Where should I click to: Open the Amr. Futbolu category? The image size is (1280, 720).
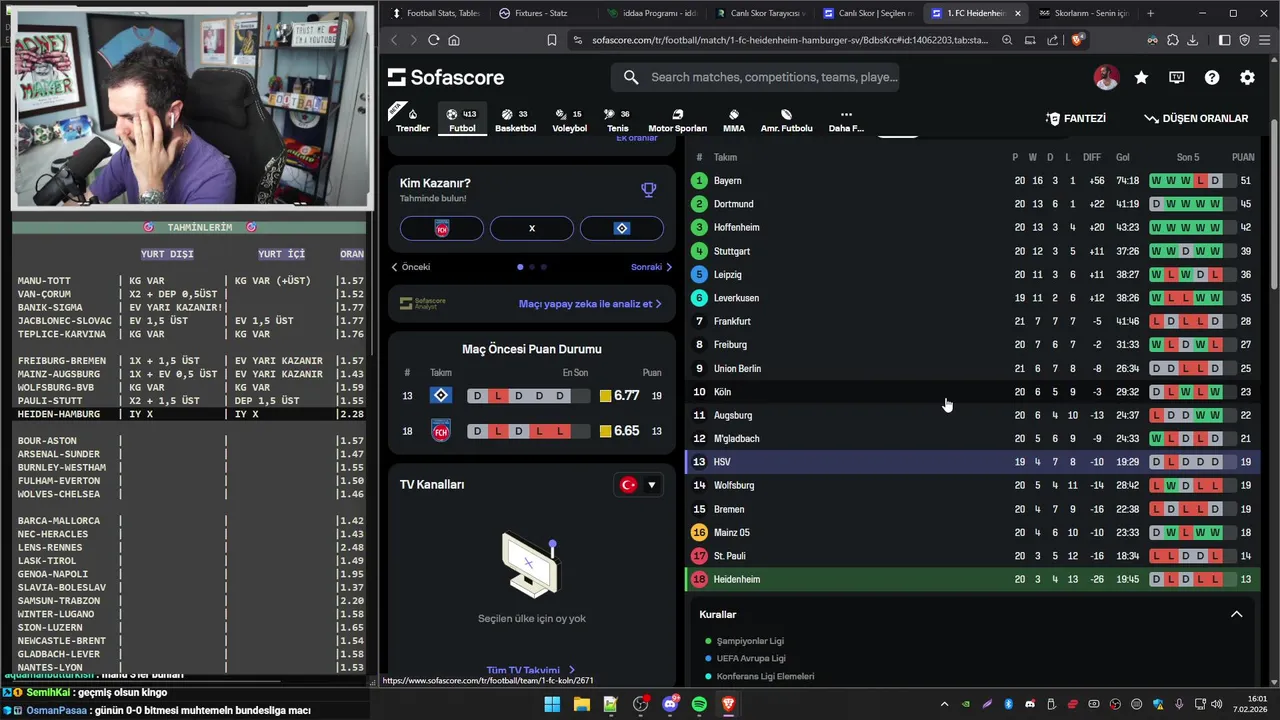786,120
